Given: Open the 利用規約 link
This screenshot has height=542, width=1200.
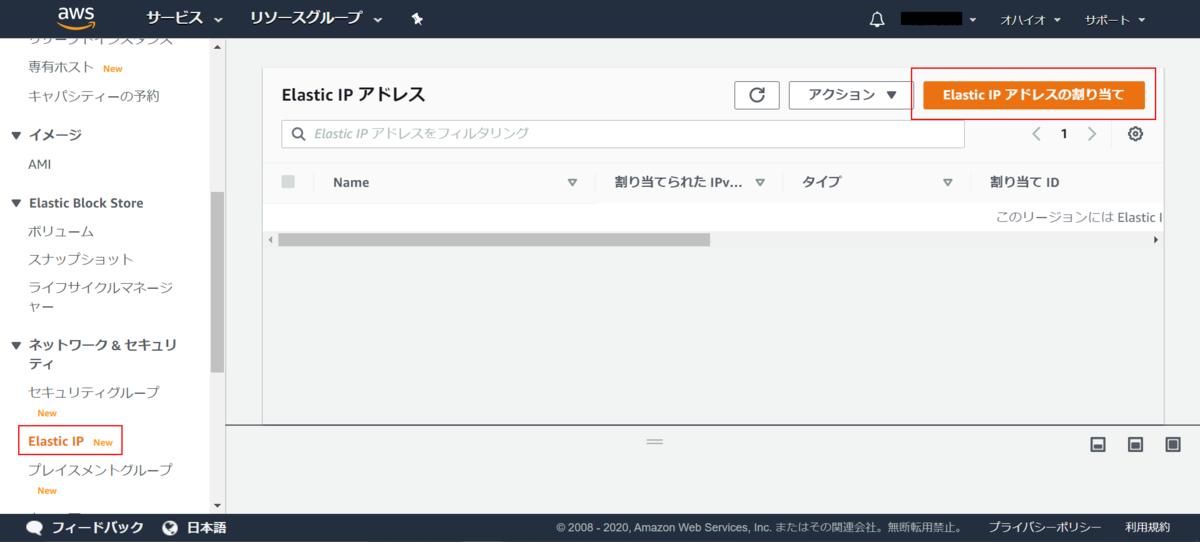Looking at the screenshot, I should 1147,527.
